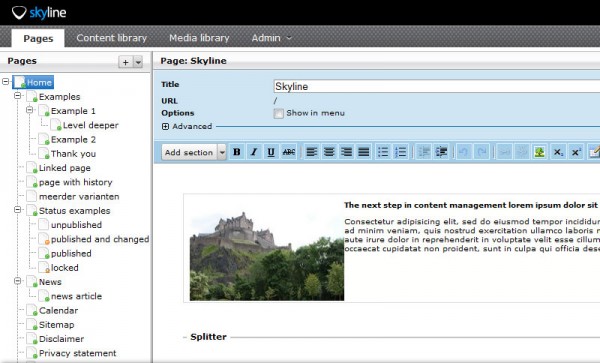This screenshot has width=600, height=363.
Task: Apply superscript formatting
Action: coord(576,152)
